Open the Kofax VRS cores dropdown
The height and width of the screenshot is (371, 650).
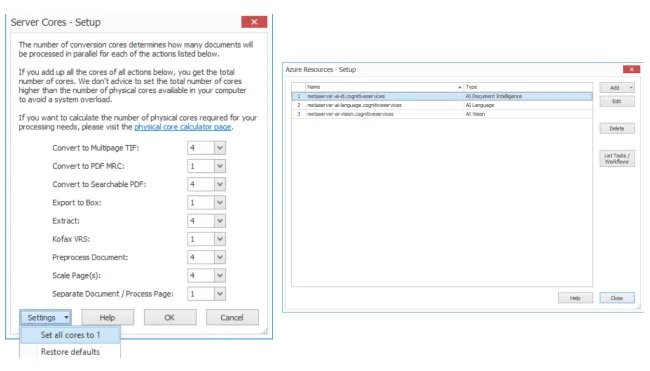click(220, 239)
